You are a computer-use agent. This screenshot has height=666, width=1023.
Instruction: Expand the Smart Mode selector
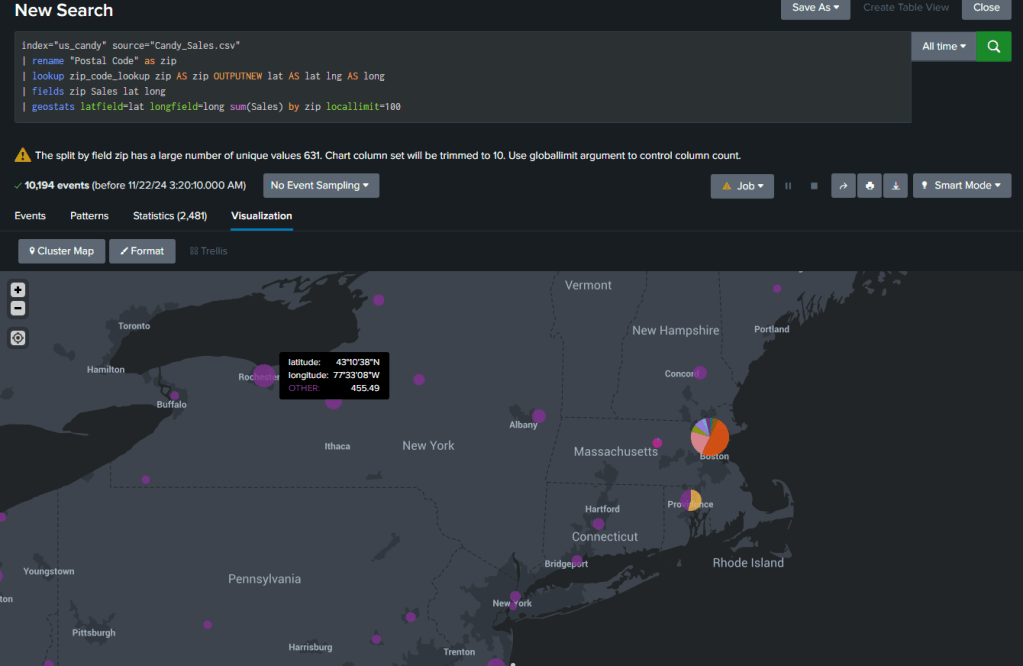tap(962, 186)
